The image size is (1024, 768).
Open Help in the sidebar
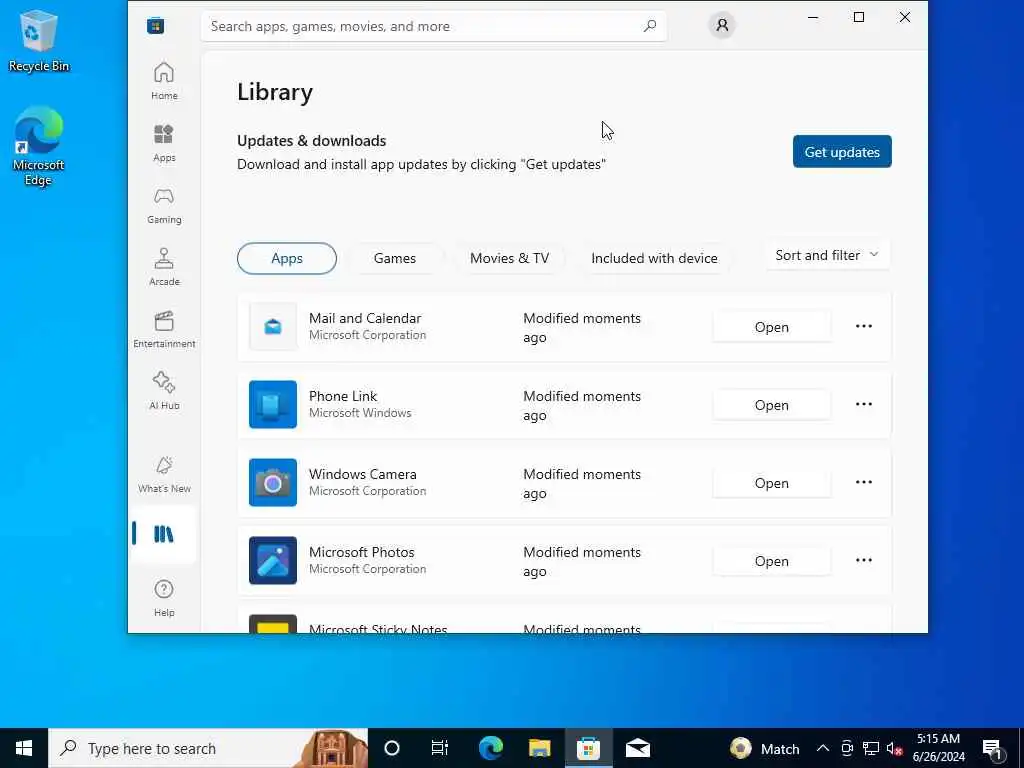164,598
